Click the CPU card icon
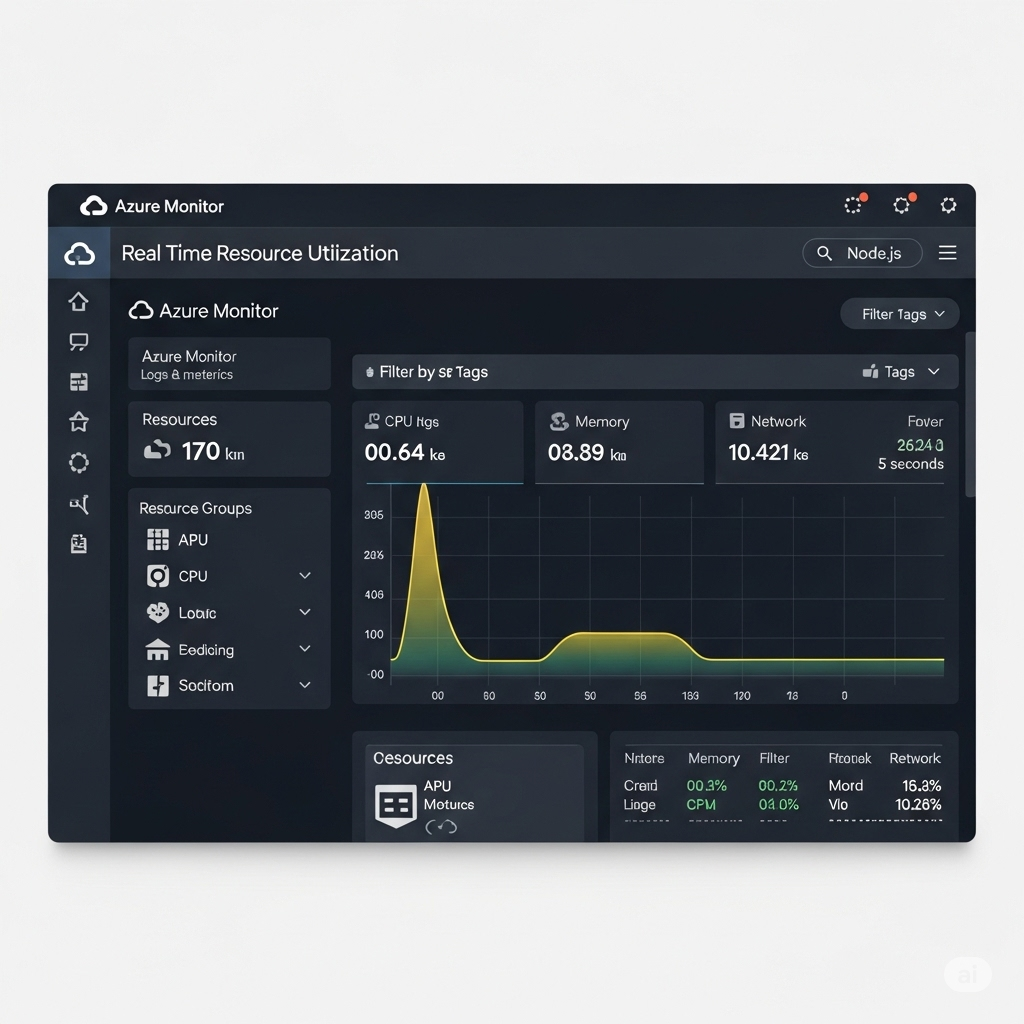 click(372, 421)
